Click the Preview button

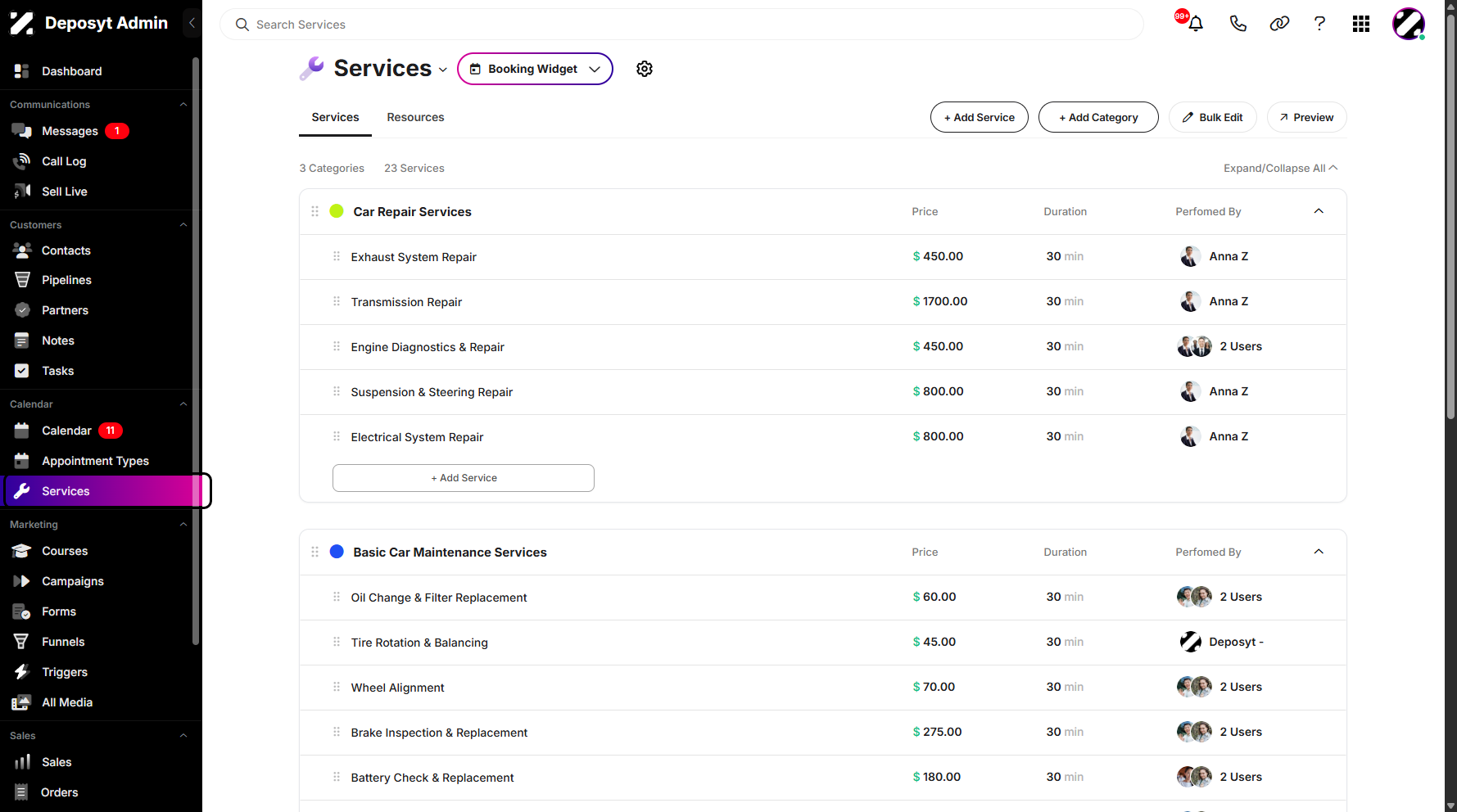pos(1306,117)
